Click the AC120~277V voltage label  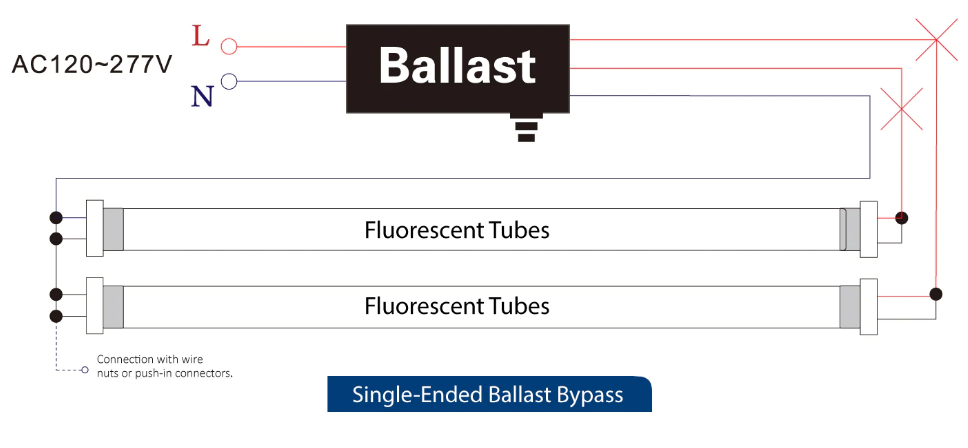(x=92, y=65)
